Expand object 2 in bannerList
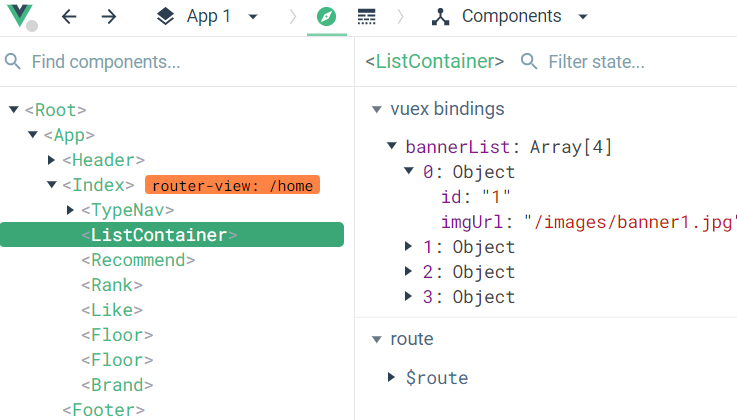The width and height of the screenshot is (737, 420). (408, 272)
